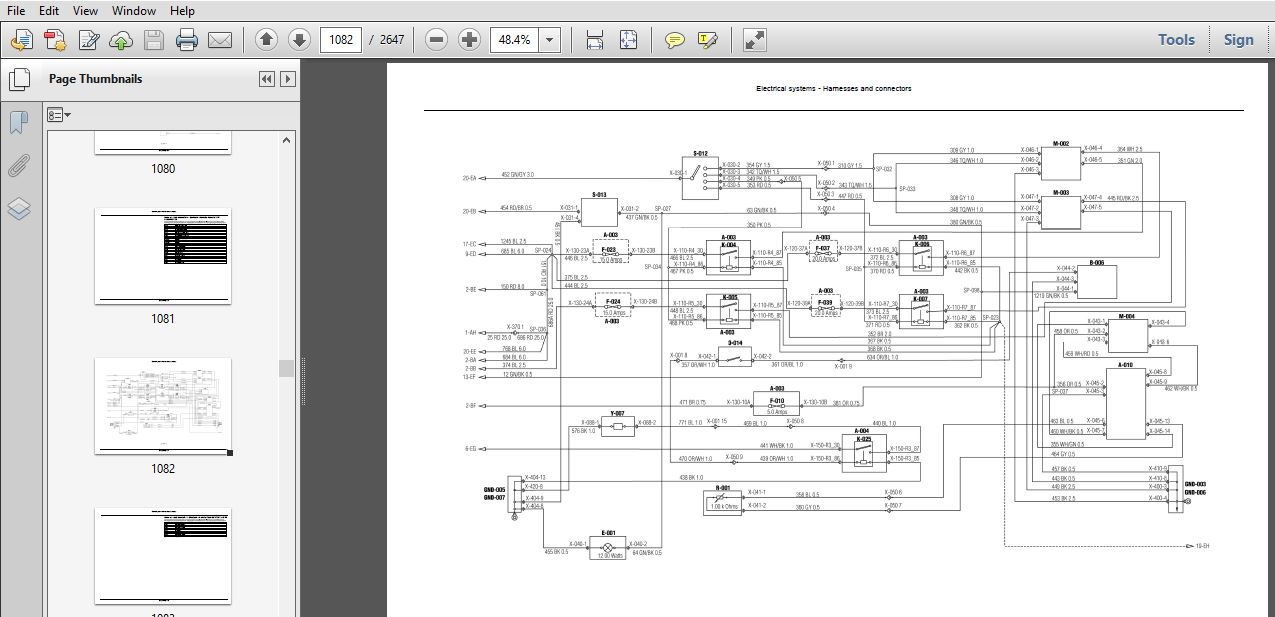The image size is (1275, 617).
Task: Open the Window menu
Action: pyautogui.click(x=134, y=11)
